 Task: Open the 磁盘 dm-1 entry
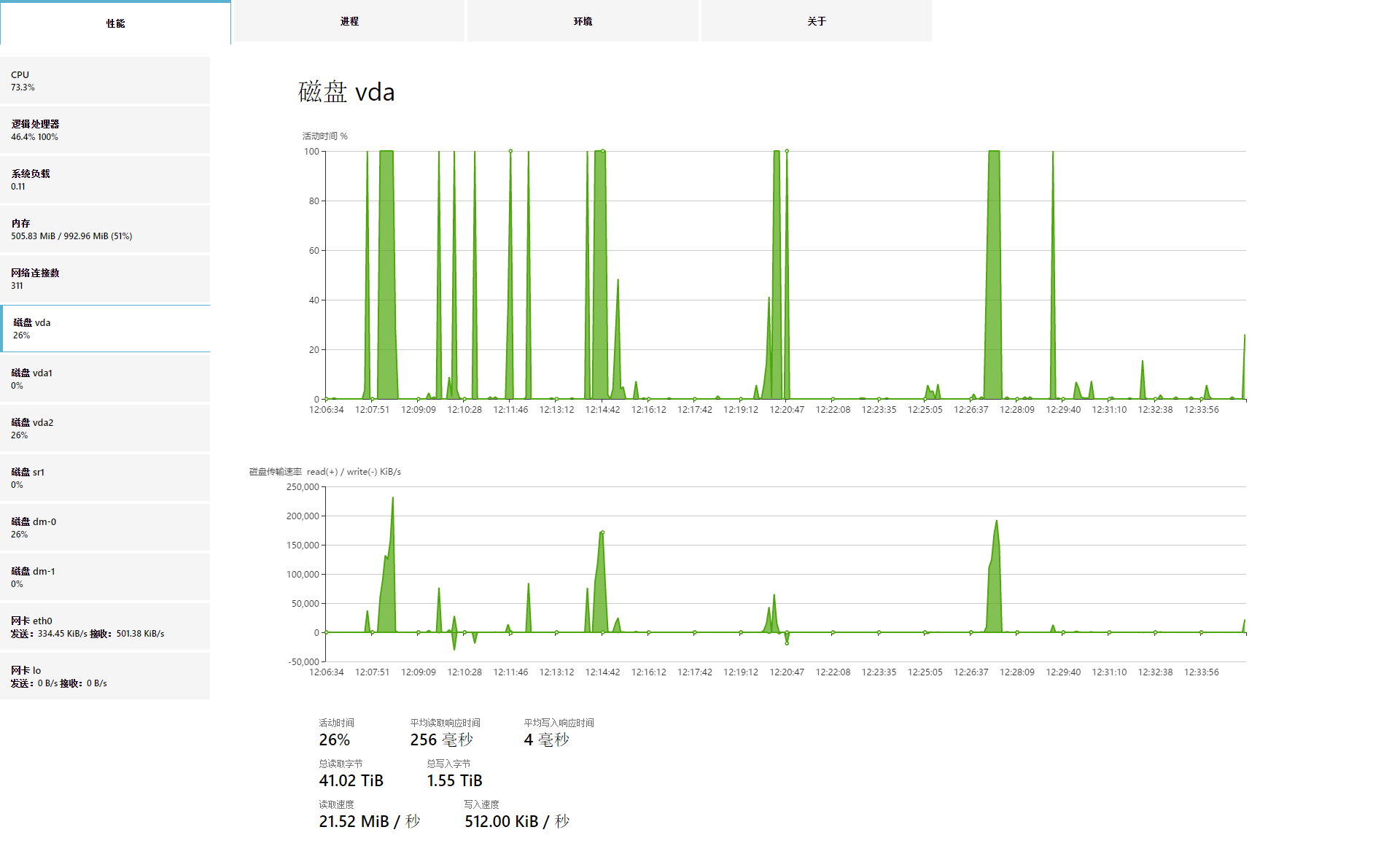pos(105,577)
